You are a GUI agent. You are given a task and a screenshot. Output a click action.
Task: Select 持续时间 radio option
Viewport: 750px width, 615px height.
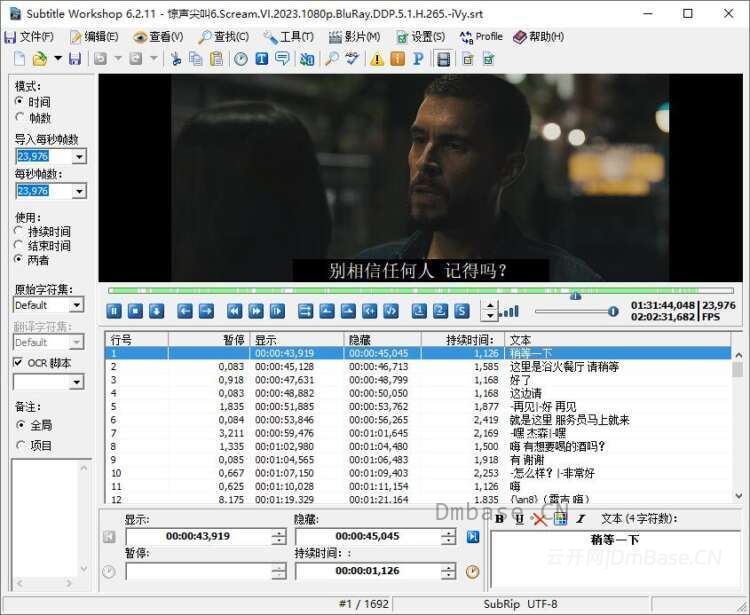pos(19,231)
